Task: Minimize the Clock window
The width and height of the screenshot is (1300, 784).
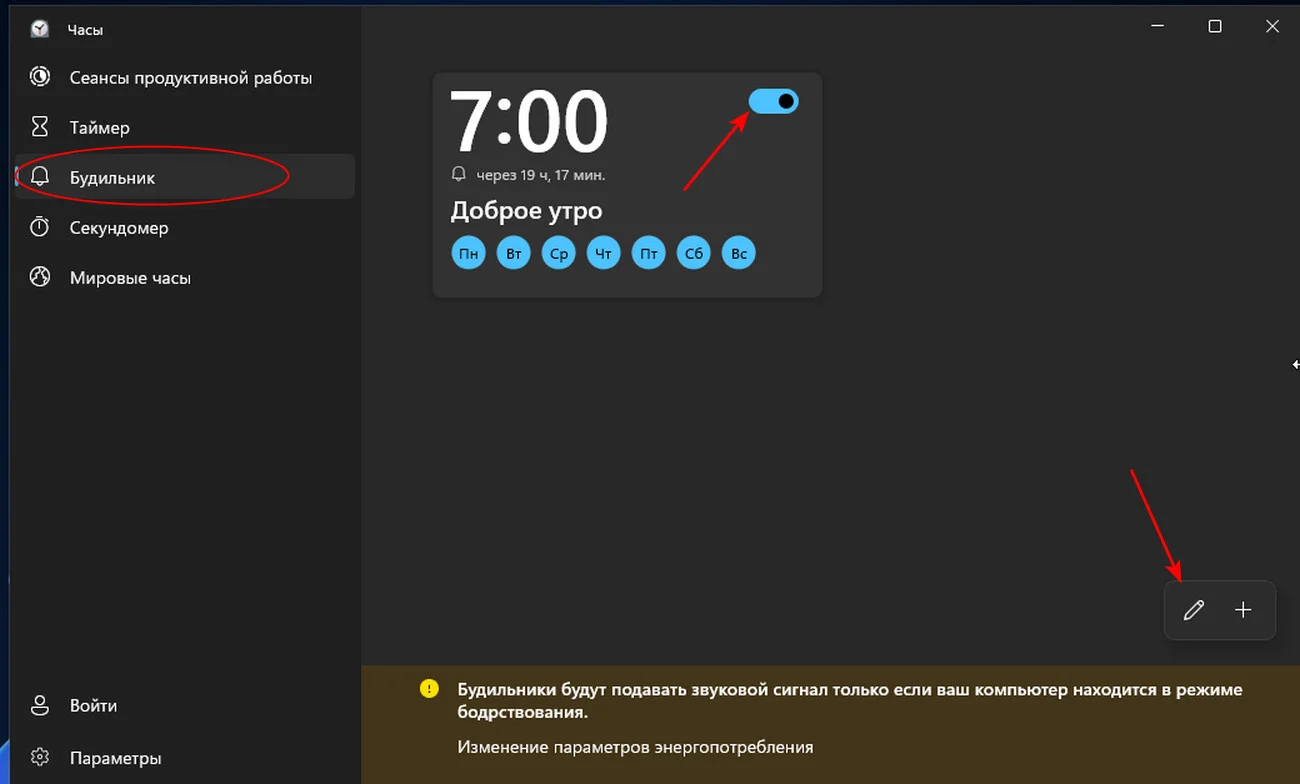Action: (1157, 27)
